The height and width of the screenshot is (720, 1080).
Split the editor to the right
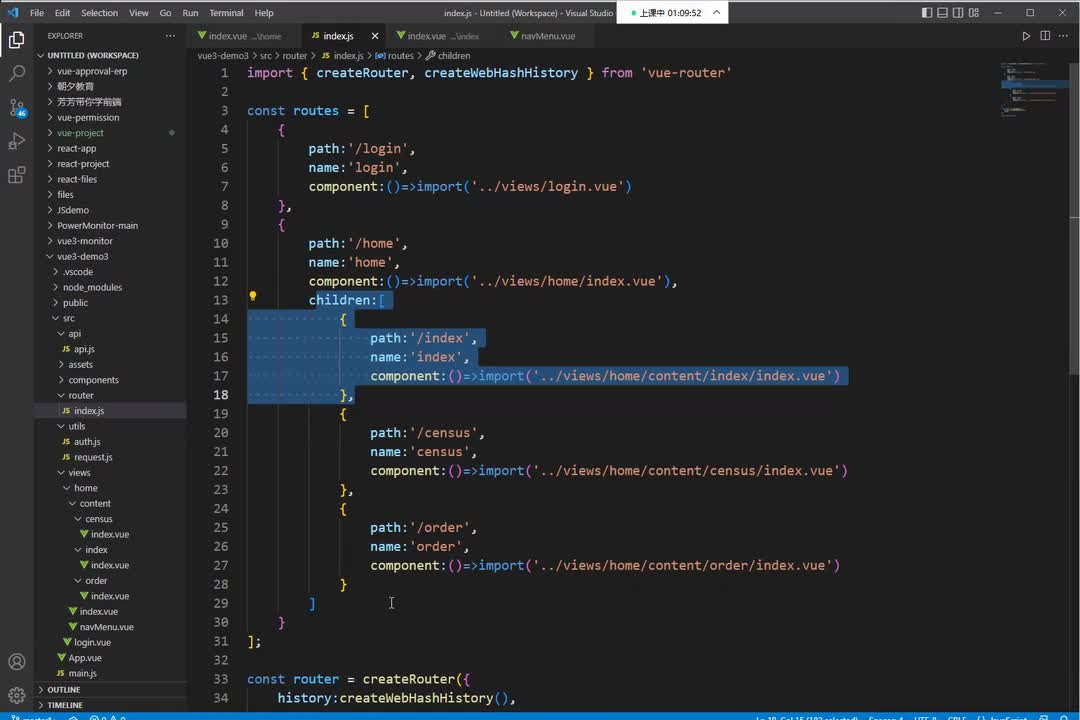pyautogui.click(x=1045, y=36)
